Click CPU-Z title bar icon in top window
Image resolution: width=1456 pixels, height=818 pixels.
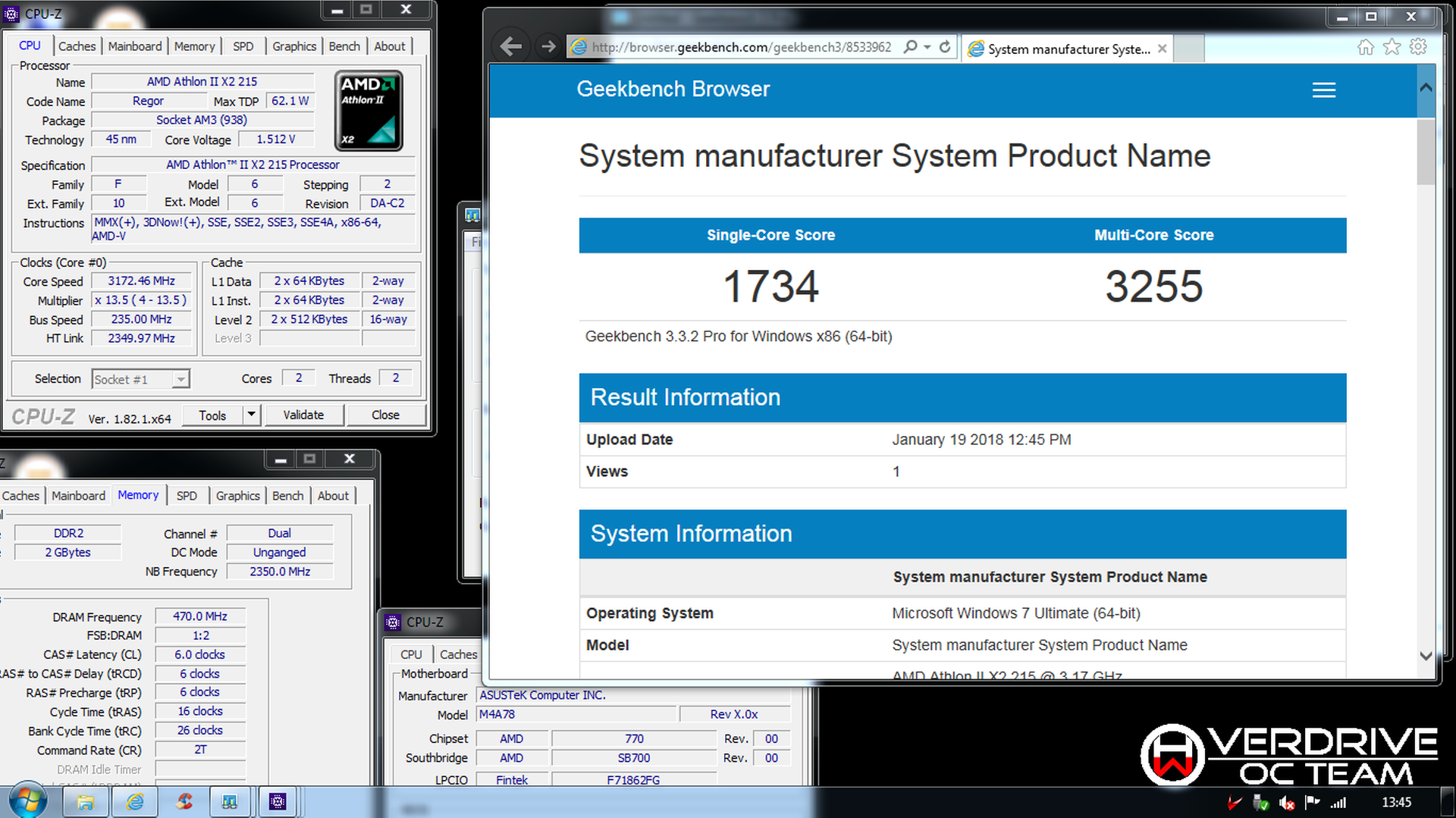tap(11, 14)
